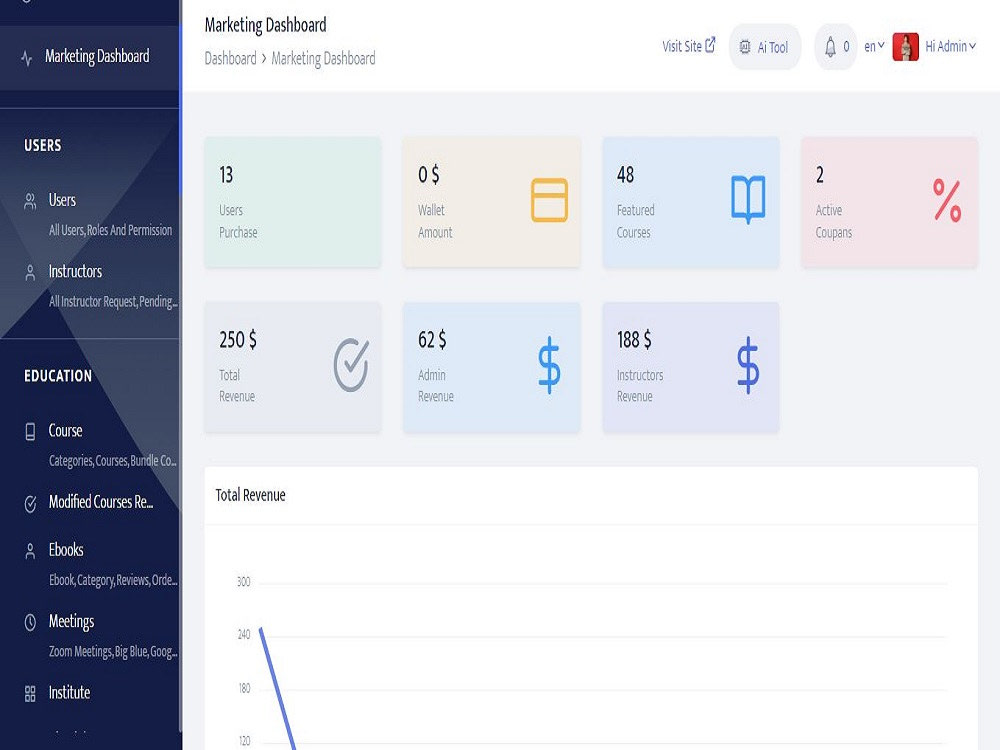Open Modified Courses Re... sidebar item
Image resolution: width=1000 pixels, height=750 pixels.
(x=101, y=503)
